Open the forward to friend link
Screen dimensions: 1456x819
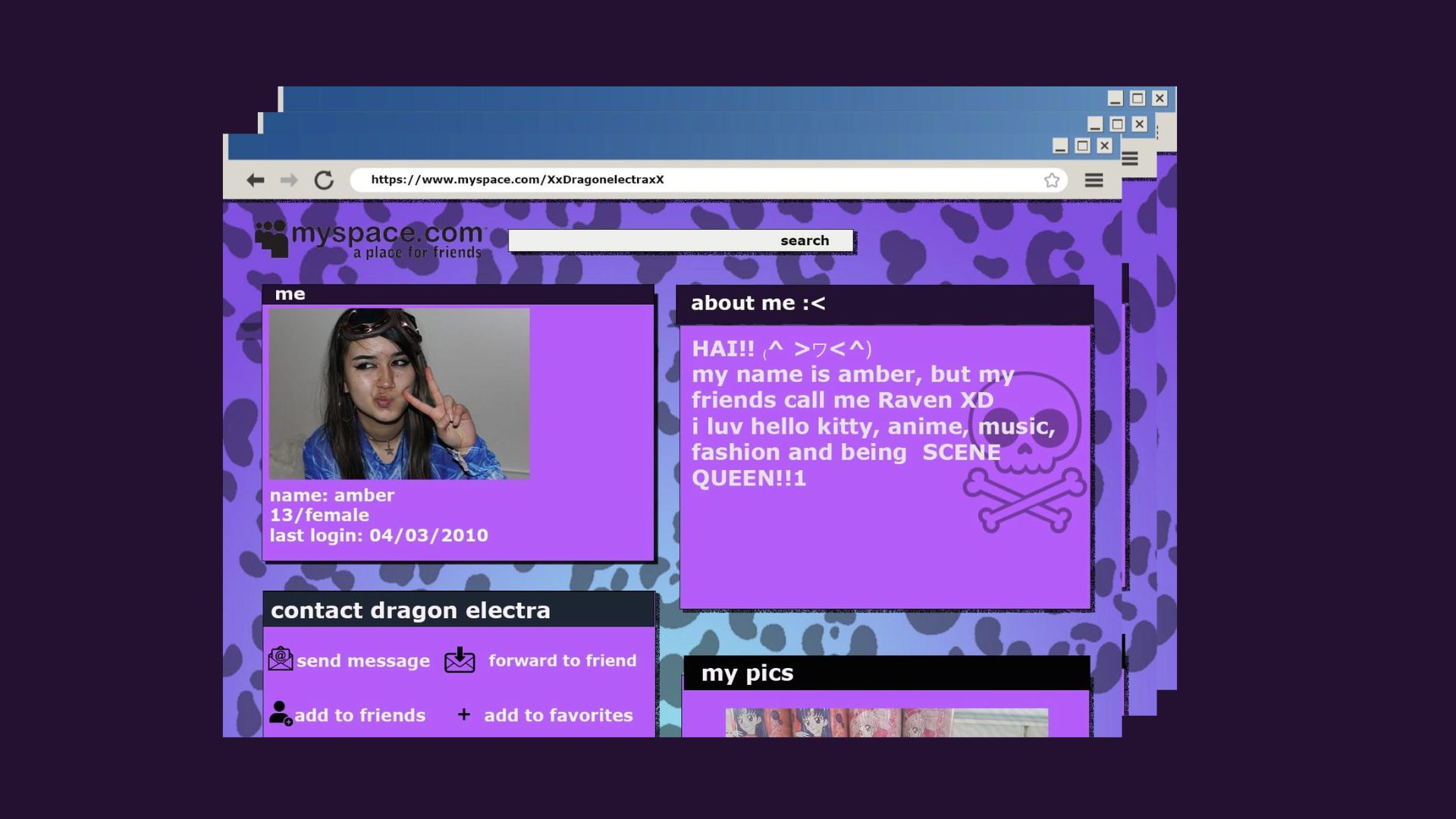pyautogui.click(x=563, y=661)
